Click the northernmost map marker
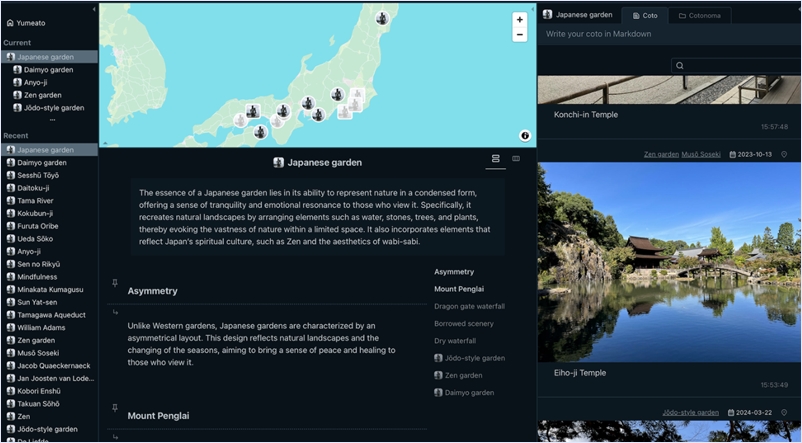 (x=382, y=18)
